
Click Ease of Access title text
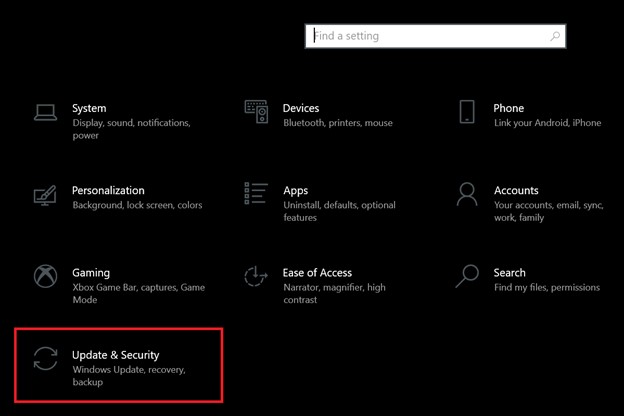pos(317,273)
